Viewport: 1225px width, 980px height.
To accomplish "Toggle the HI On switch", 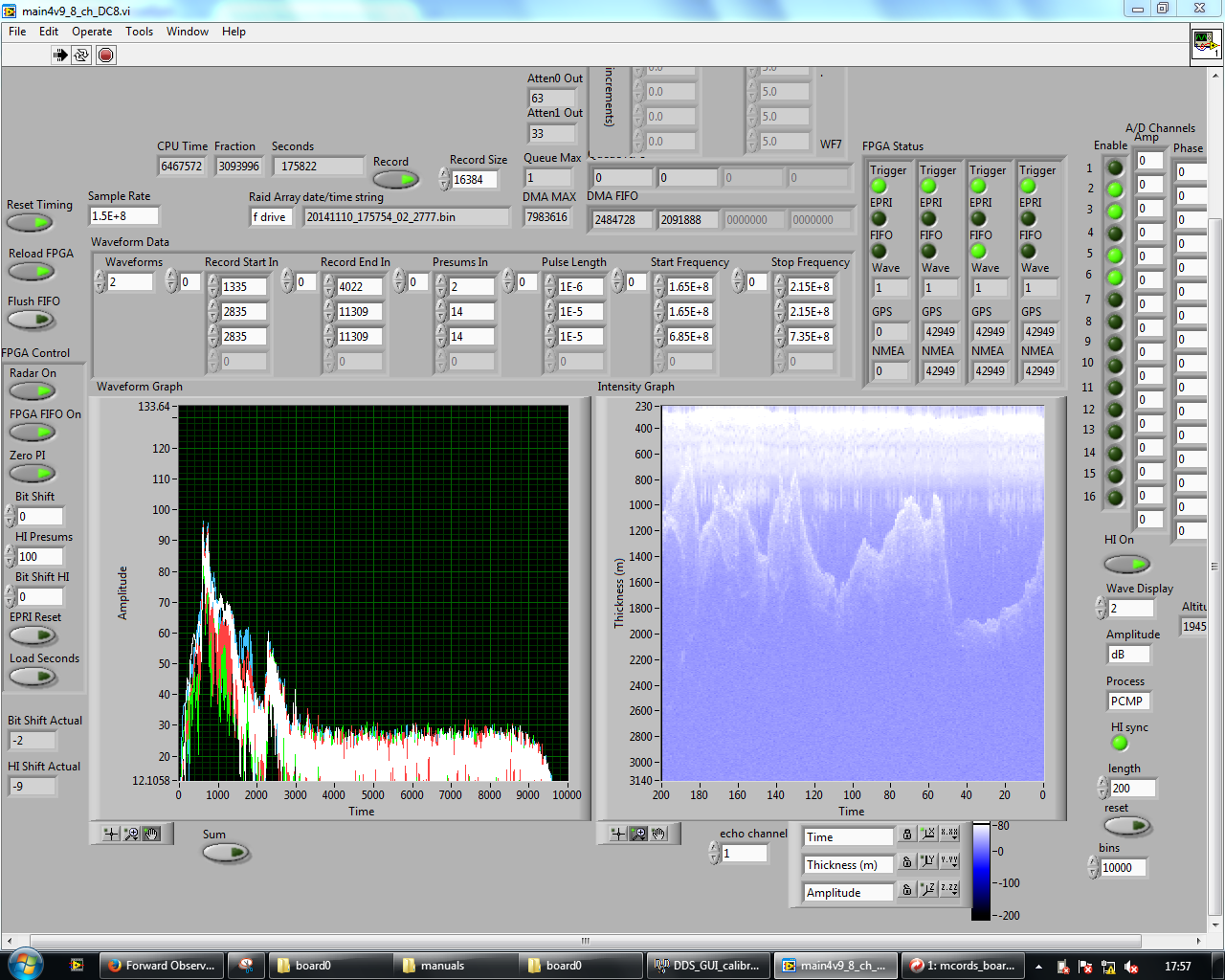I will coord(1126,564).
